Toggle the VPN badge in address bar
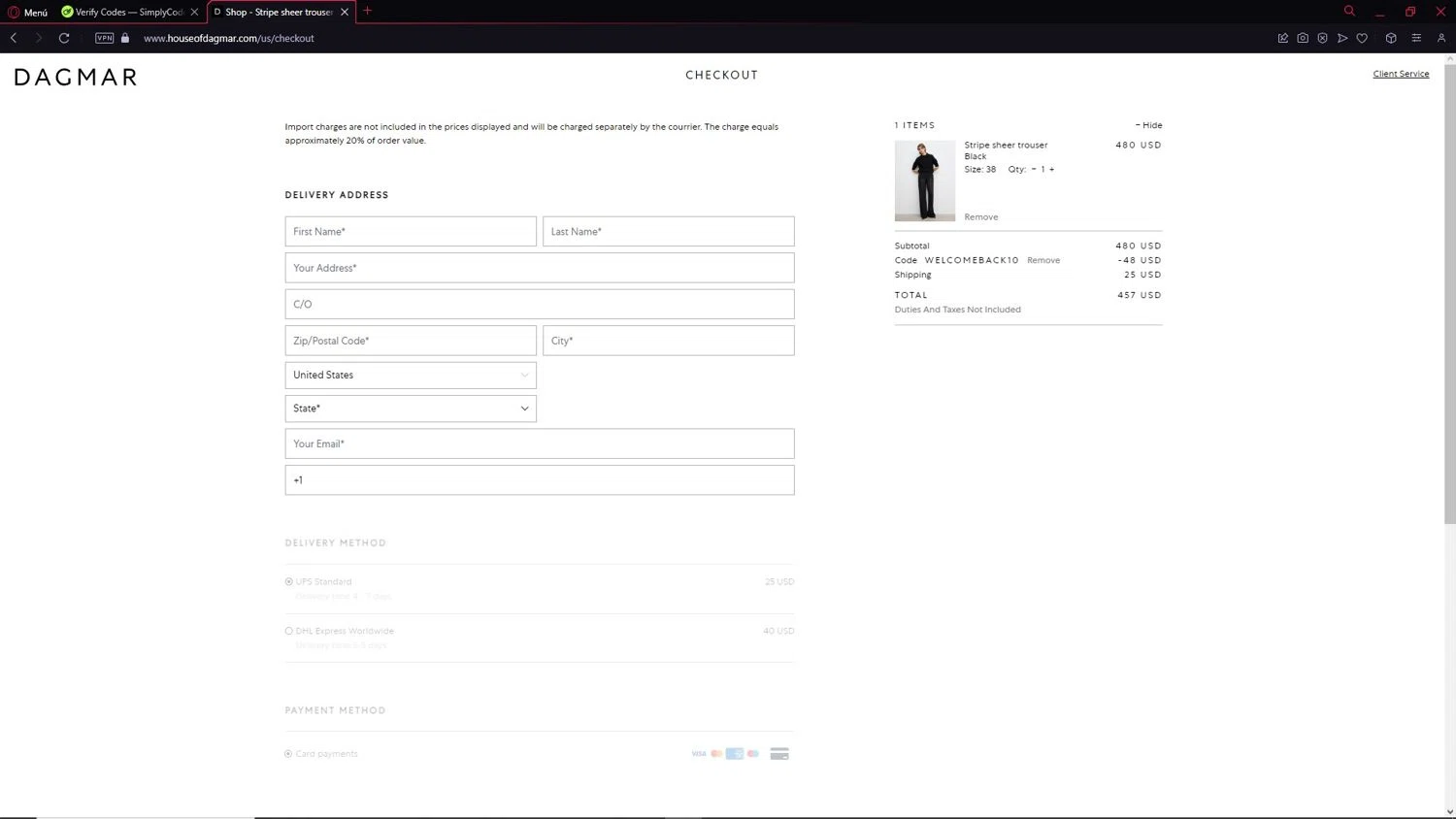The width and height of the screenshot is (1456, 819). pos(105,38)
